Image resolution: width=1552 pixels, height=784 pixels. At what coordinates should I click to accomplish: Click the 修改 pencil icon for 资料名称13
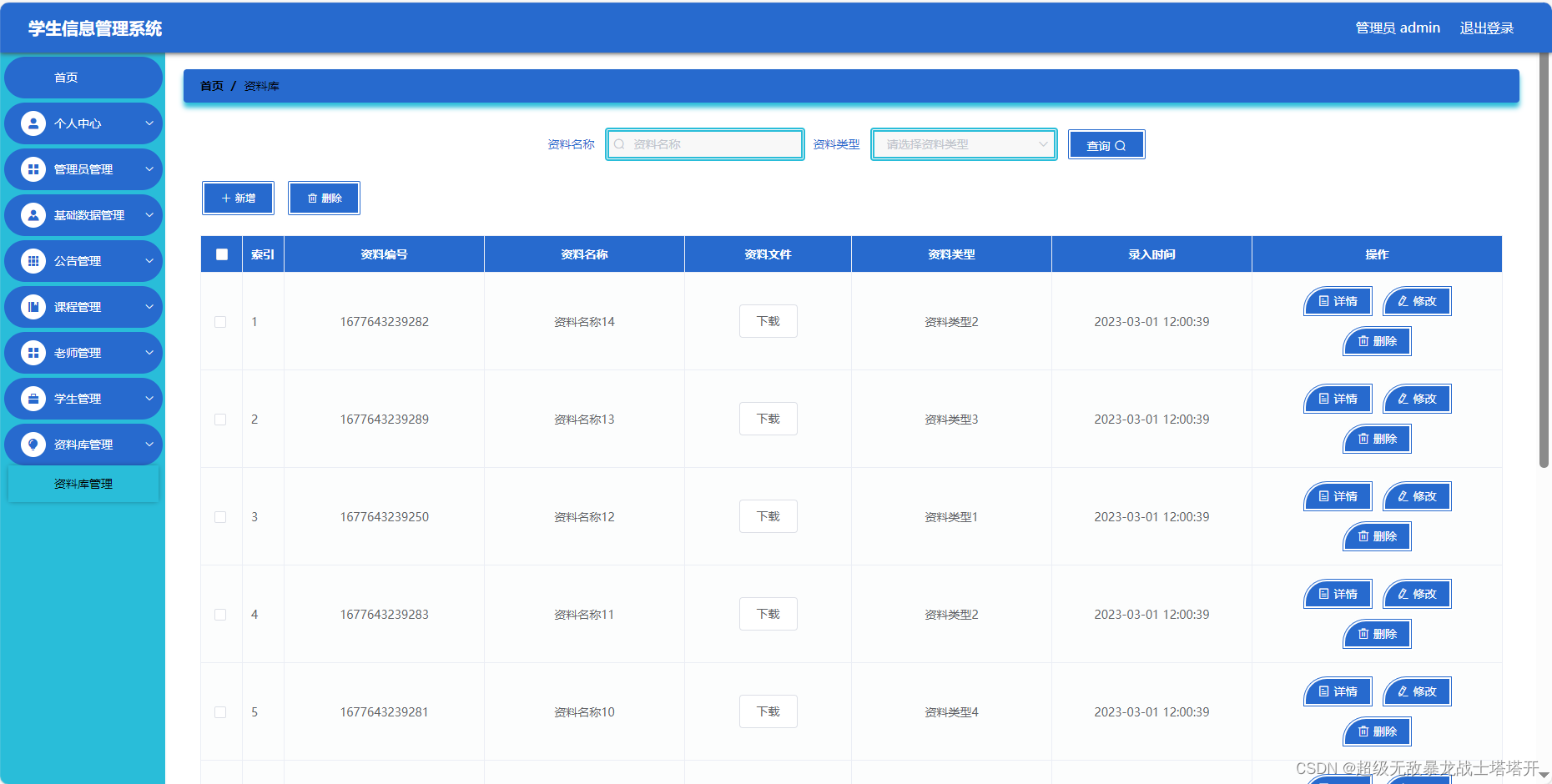click(1403, 399)
